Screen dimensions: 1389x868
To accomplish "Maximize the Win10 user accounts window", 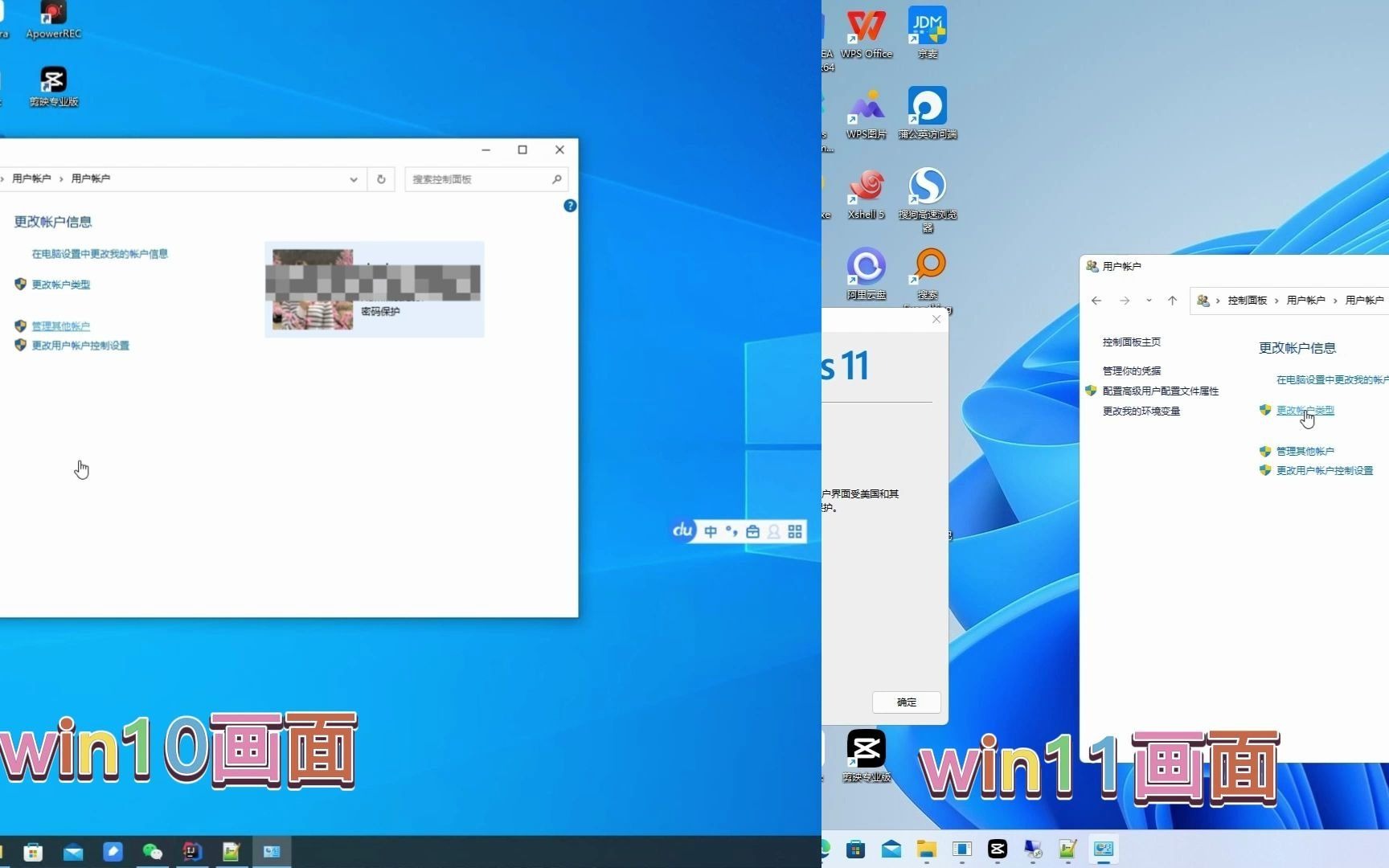I will pyautogui.click(x=522, y=150).
